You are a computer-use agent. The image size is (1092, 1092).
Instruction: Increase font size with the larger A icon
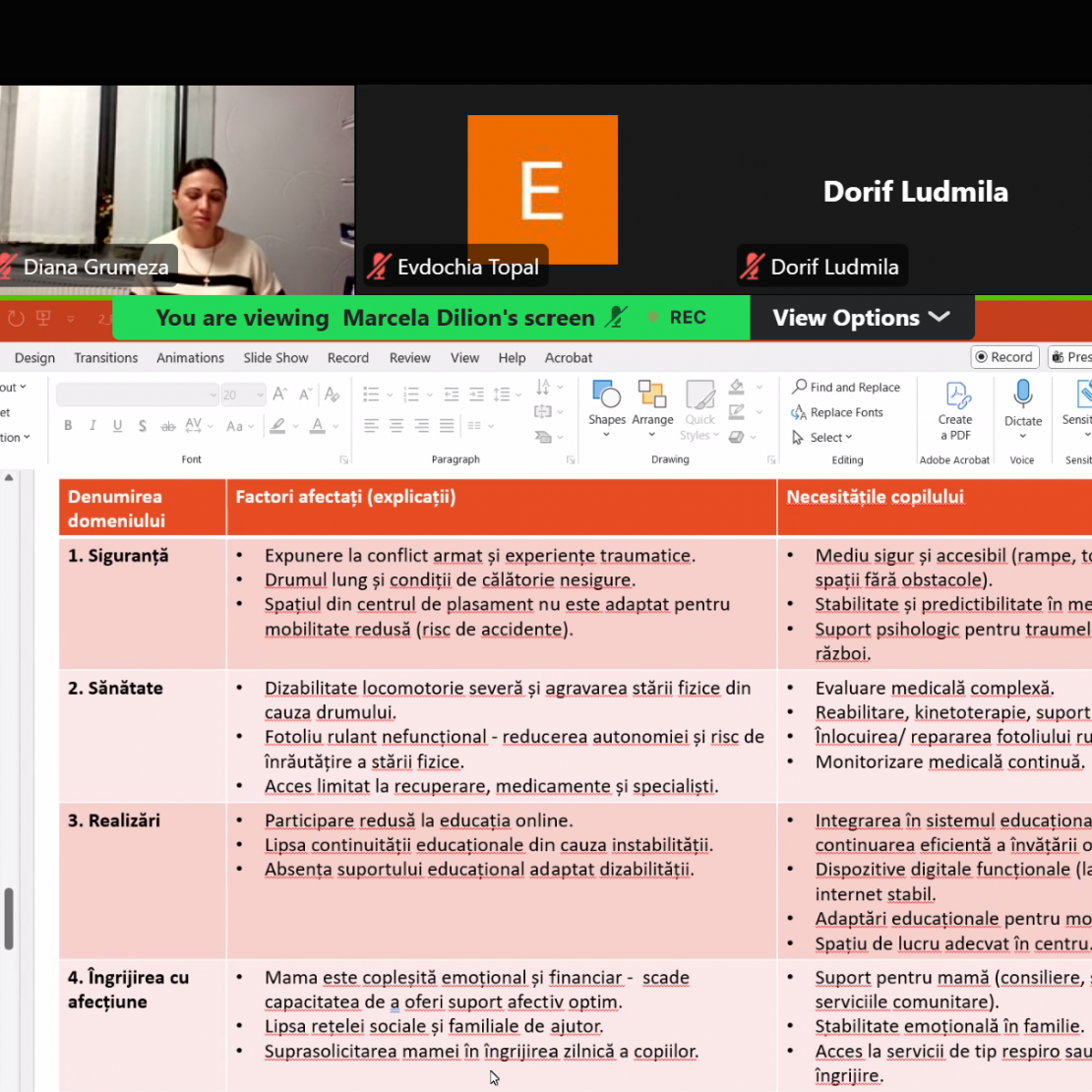click(x=280, y=394)
